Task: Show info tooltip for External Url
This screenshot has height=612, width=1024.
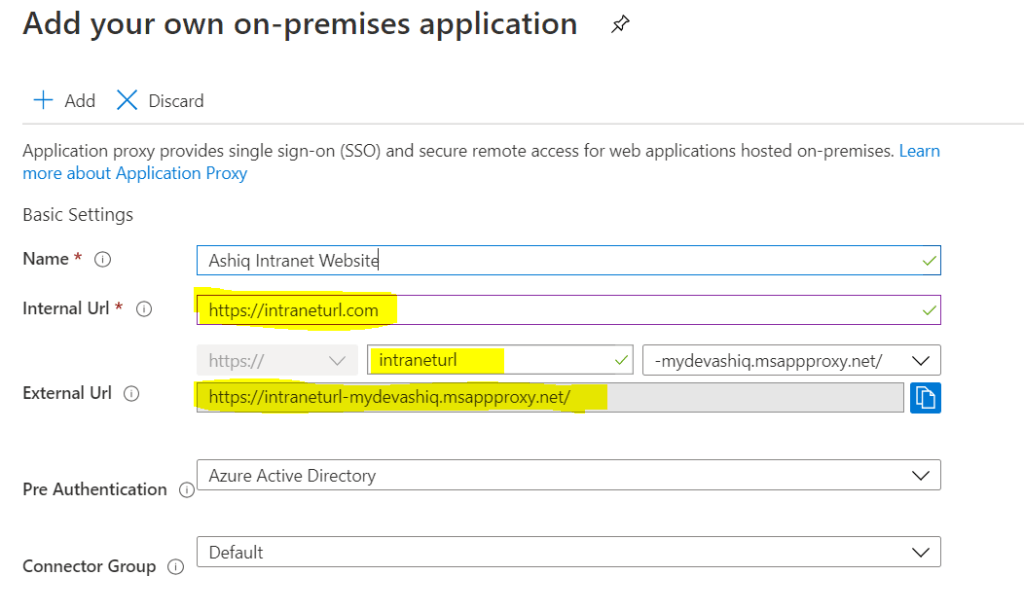Action: (131, 394)
